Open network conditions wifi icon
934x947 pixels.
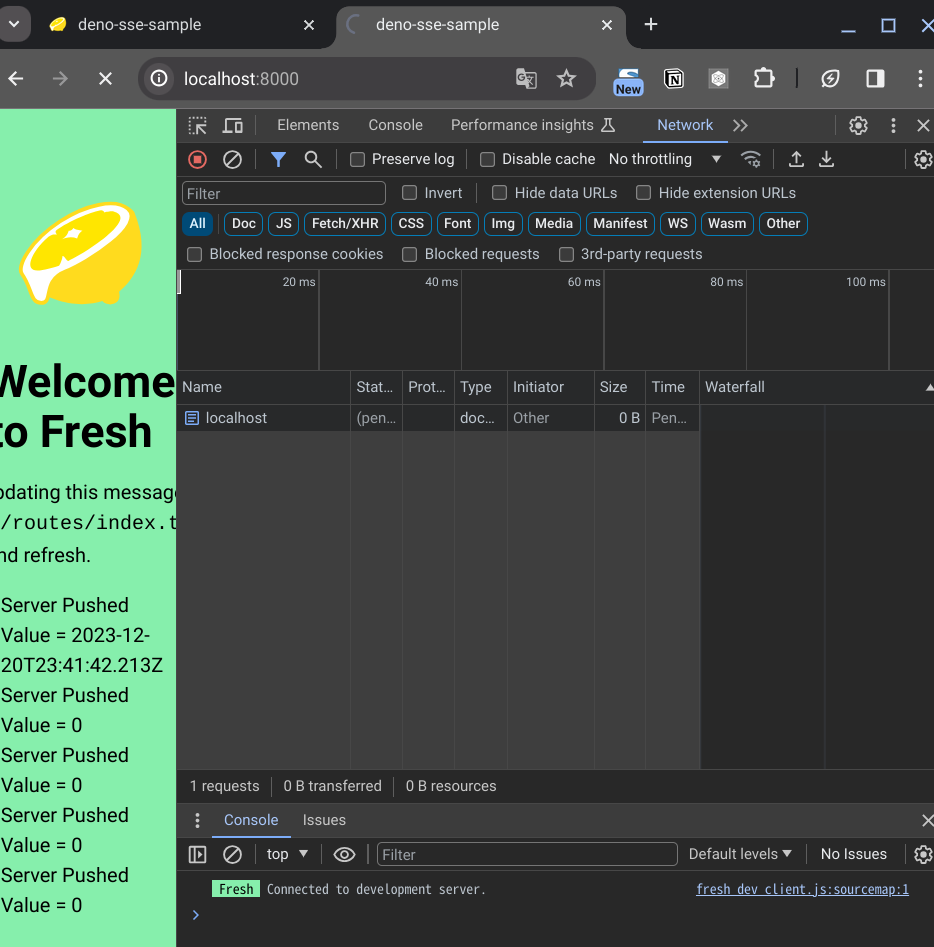point(750,159)
